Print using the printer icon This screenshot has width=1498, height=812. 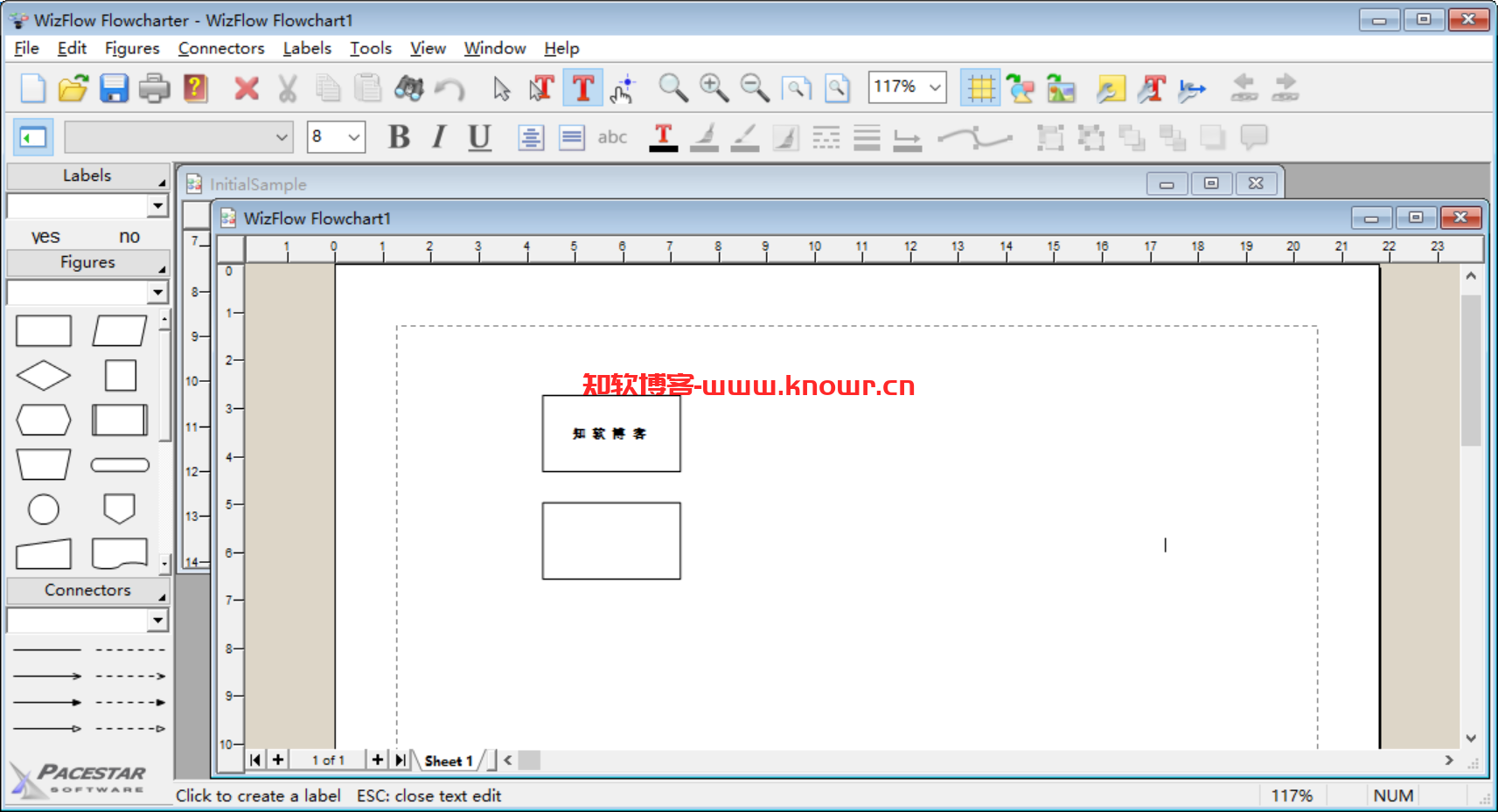(x=155, y=88)
